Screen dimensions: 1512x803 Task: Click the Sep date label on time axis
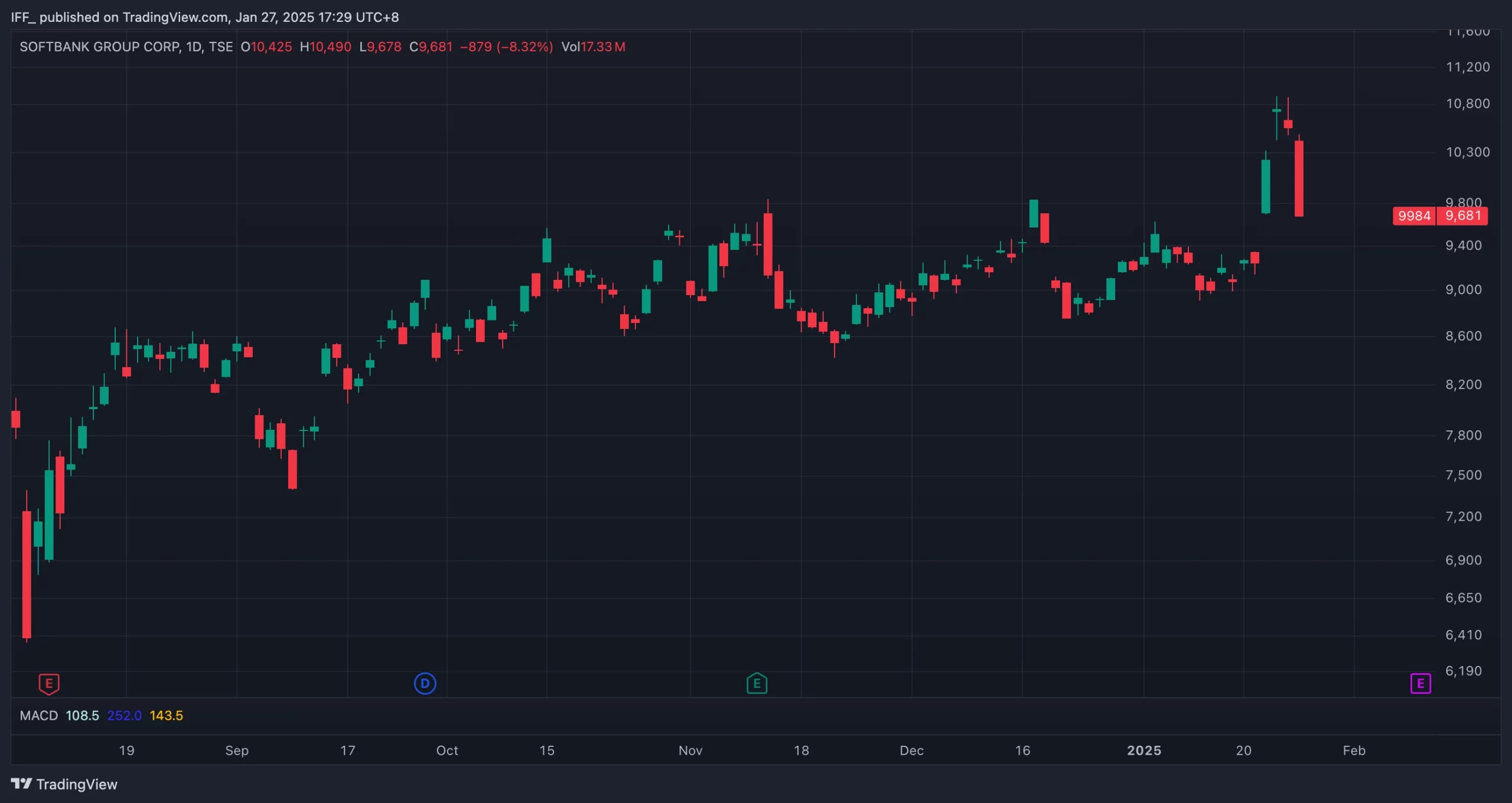(x=237, y=750)
